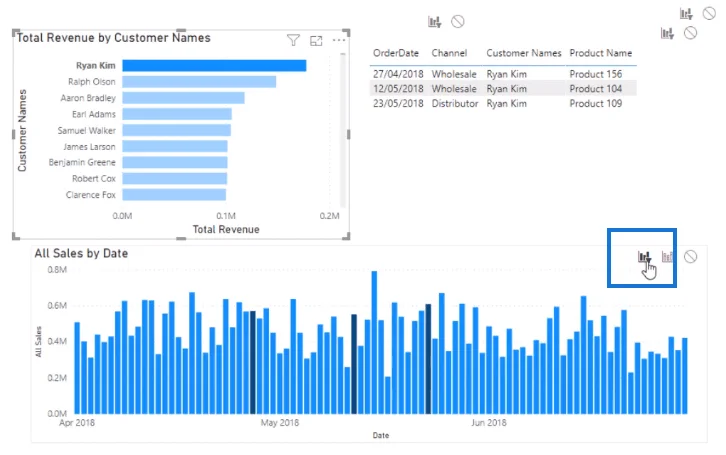Click the Customer Names column header

(524, 53)
